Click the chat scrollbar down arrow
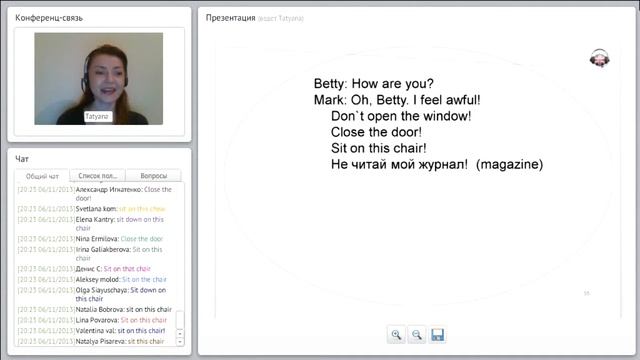The image size is (640, 360). coord(180,342)
